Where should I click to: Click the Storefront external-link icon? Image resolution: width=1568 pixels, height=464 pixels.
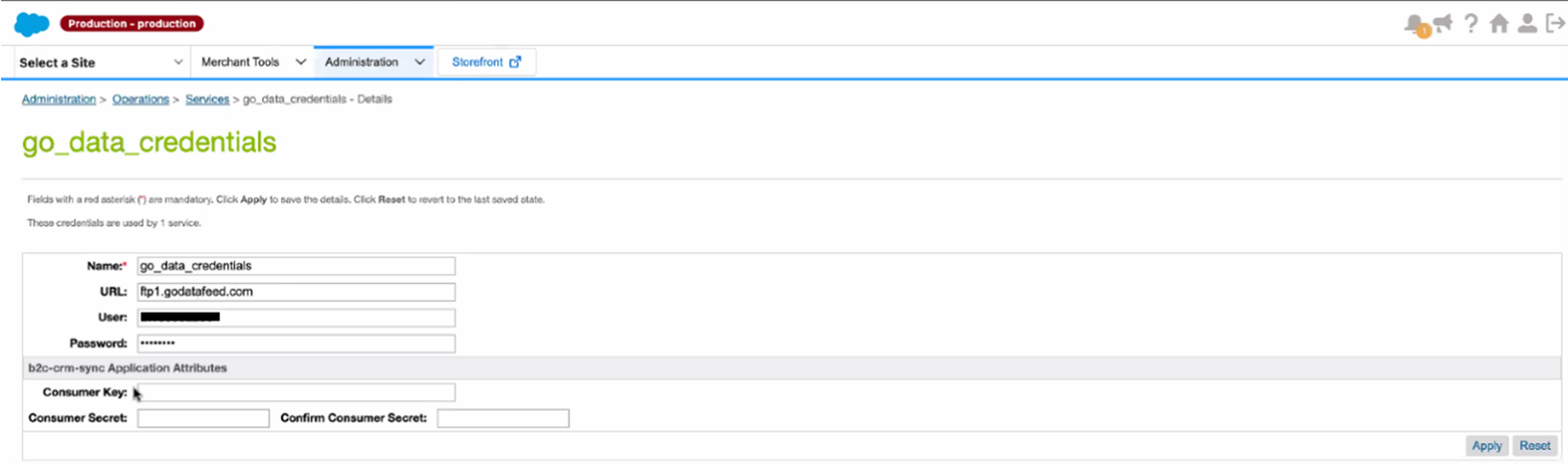pos(515,62)
